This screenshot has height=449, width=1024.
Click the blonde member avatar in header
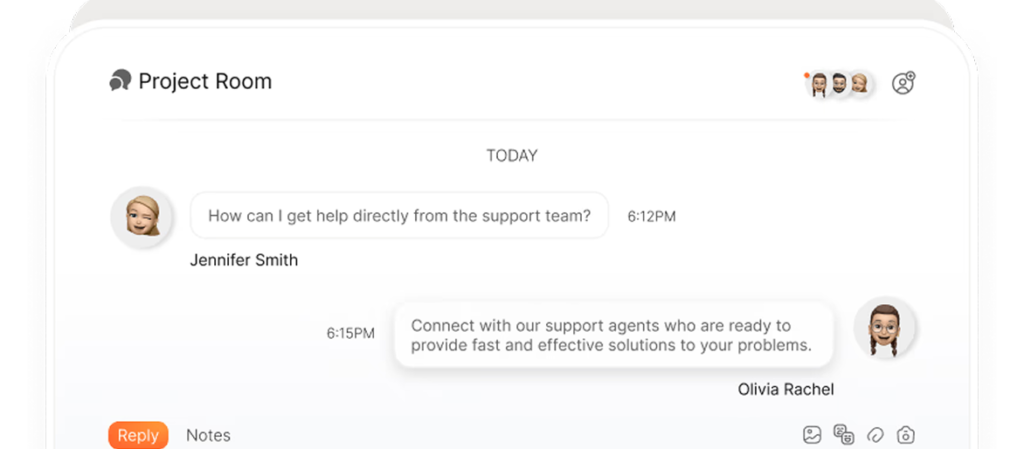(859, 84)
